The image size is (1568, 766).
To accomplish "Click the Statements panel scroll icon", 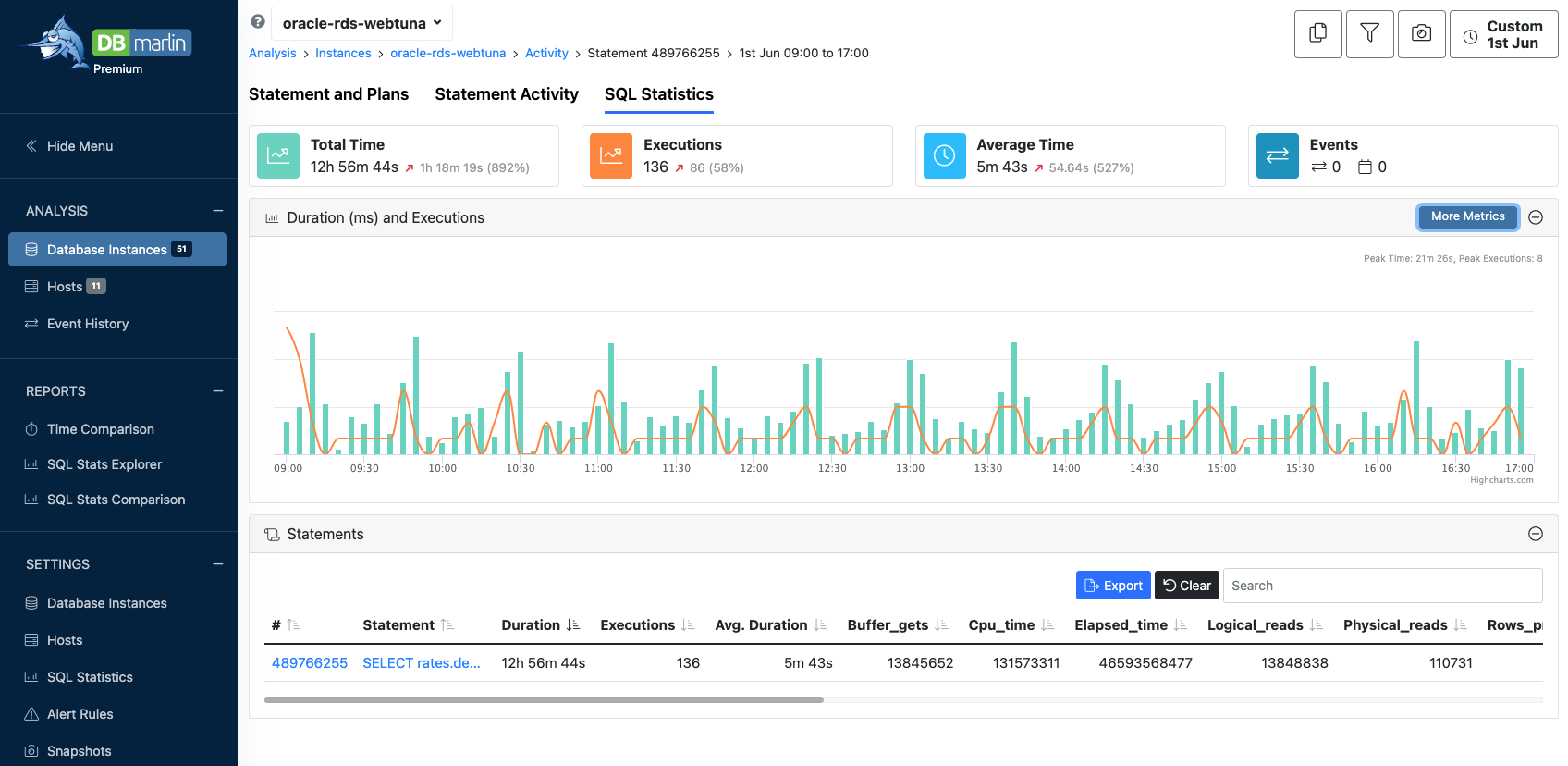I will 272,535.
